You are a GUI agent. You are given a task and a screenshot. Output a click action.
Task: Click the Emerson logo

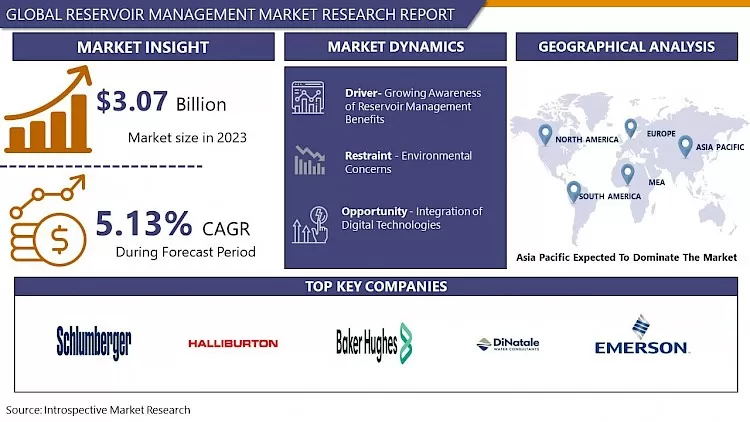point(641,335)
